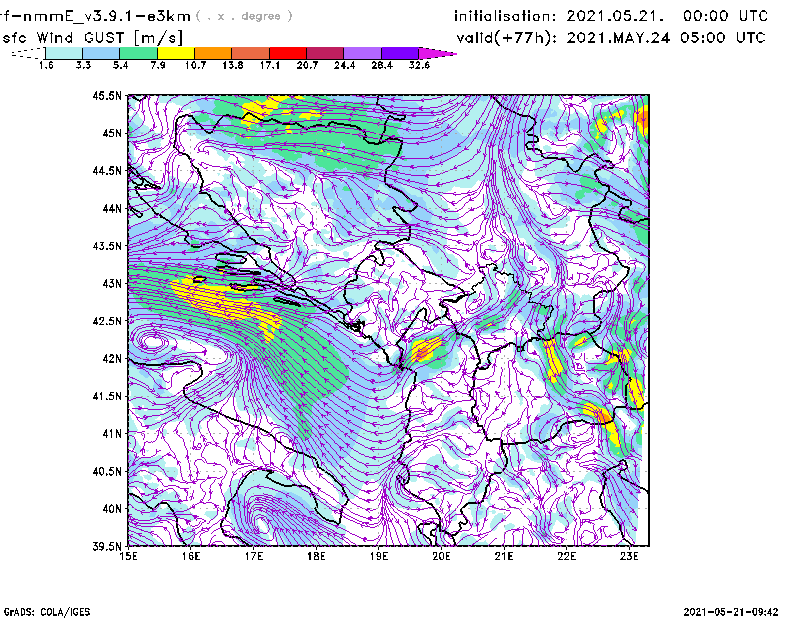Click the salmon 13.8–17.1 legend swatch
Screen dimensions: 800x618
[x=251, y=53]
